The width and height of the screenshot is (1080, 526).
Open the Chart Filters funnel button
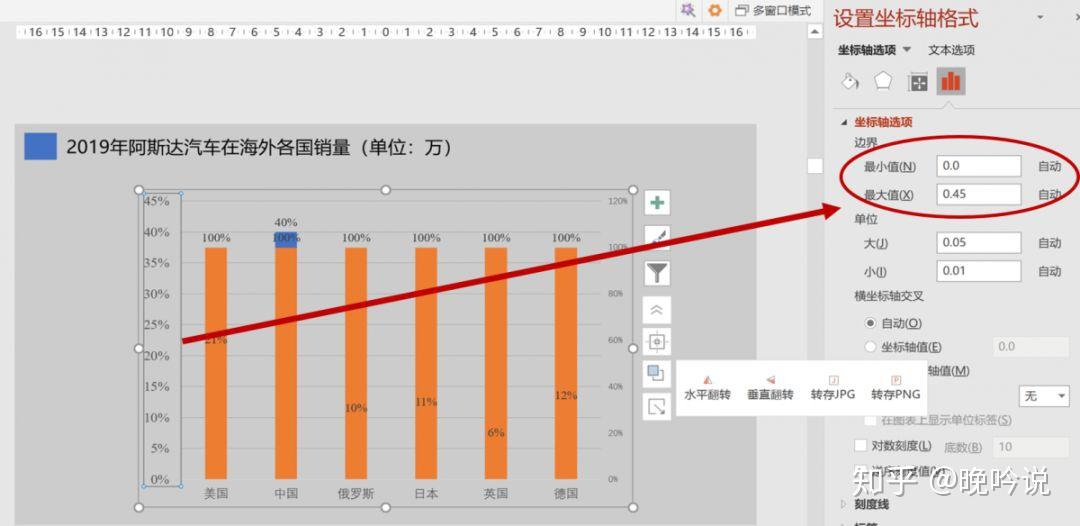pos(657,273)
